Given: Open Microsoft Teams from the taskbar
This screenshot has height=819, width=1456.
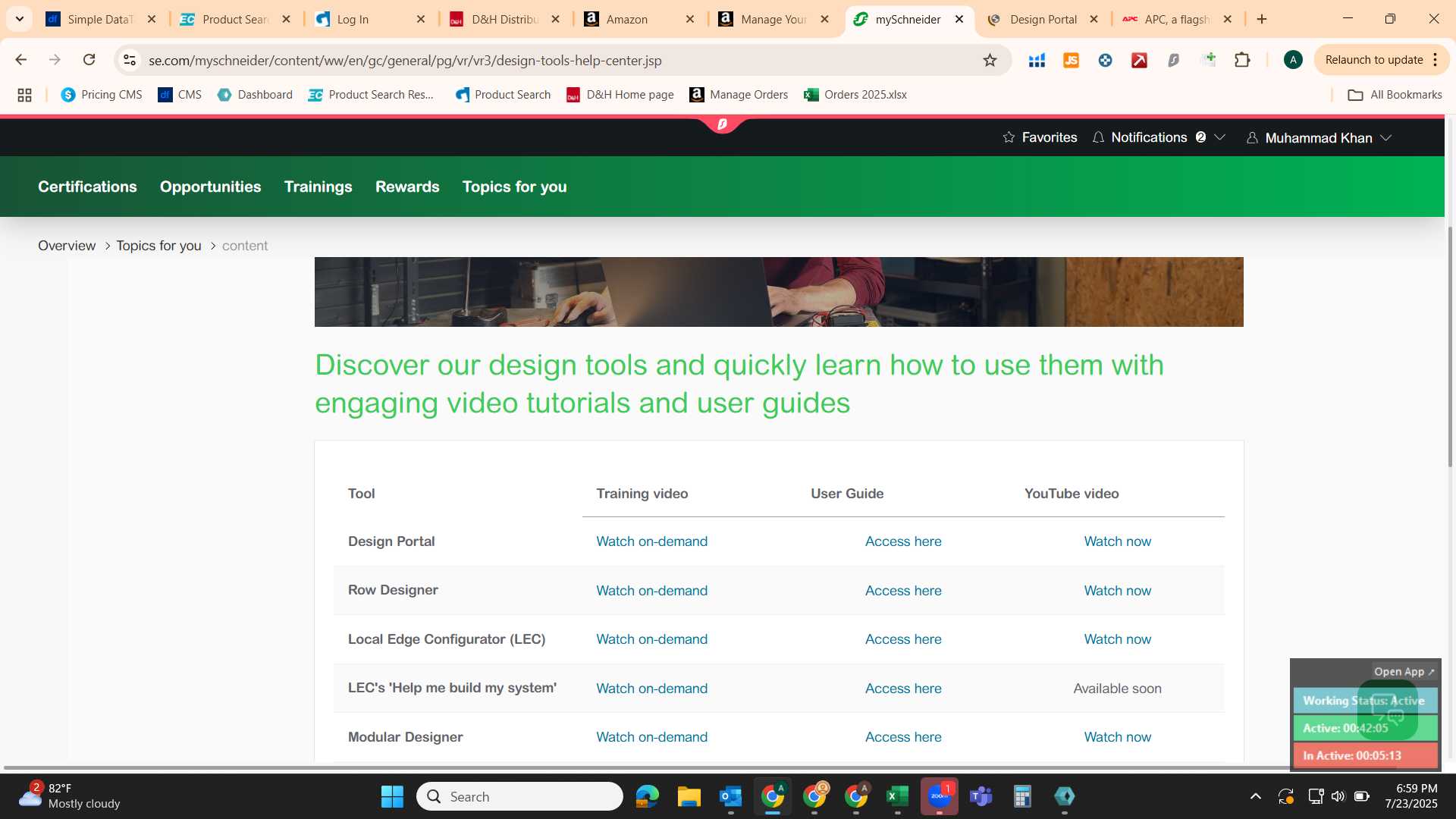Looking at the screenshot, I should point(981,796).
